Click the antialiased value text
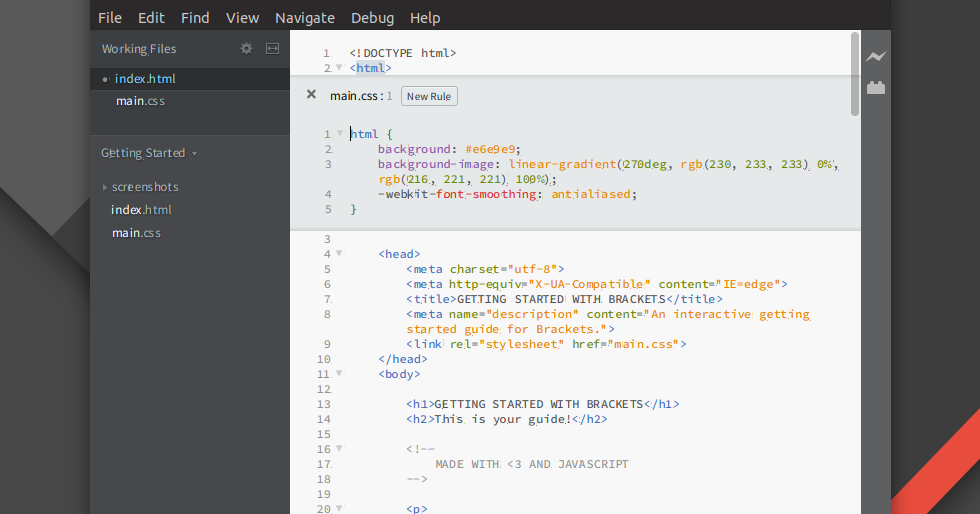The image size is (980, 514). (x=591, y=194)
